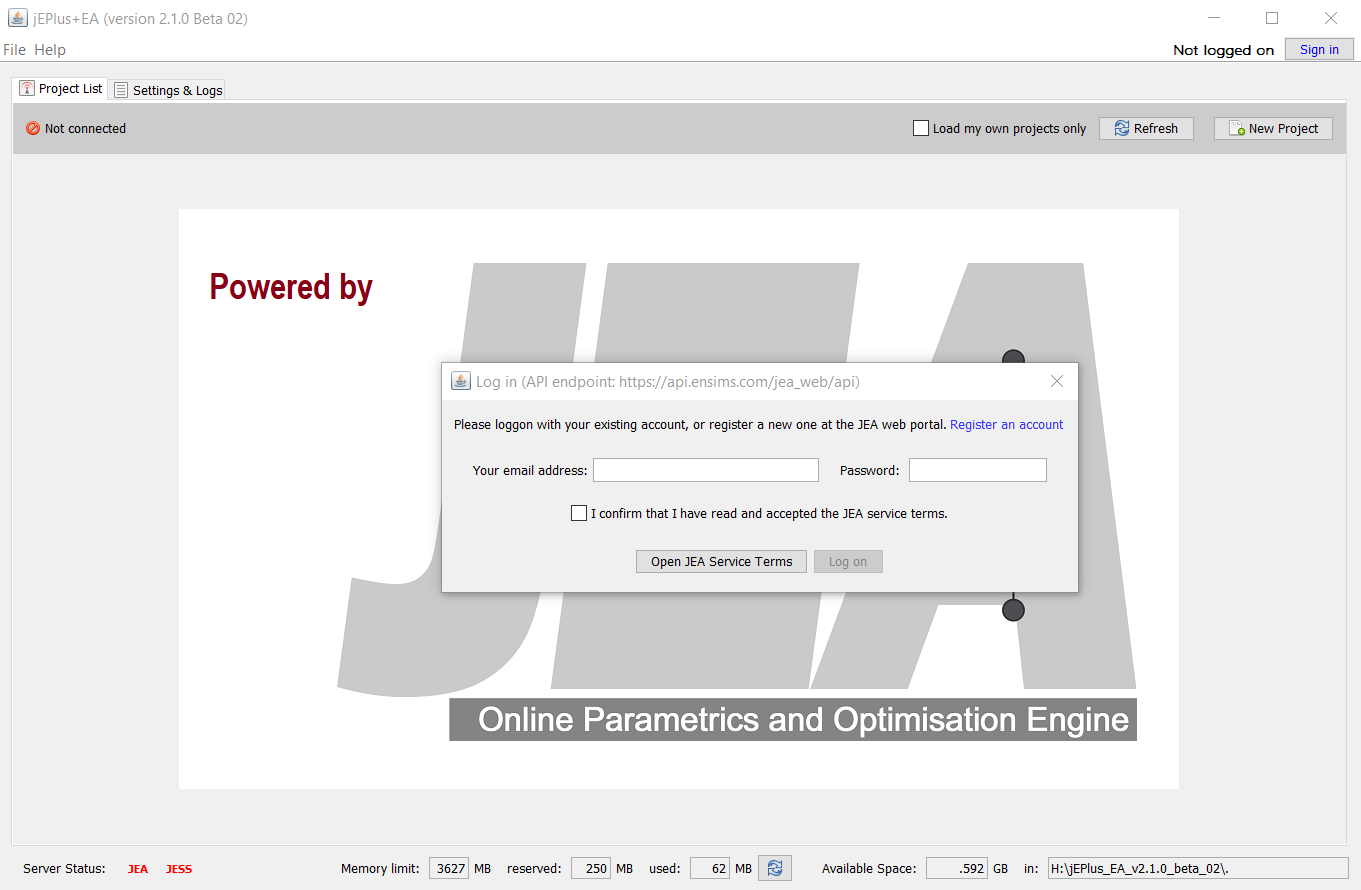
Task: Follow the Register an account link
Action: [1007, 425]
